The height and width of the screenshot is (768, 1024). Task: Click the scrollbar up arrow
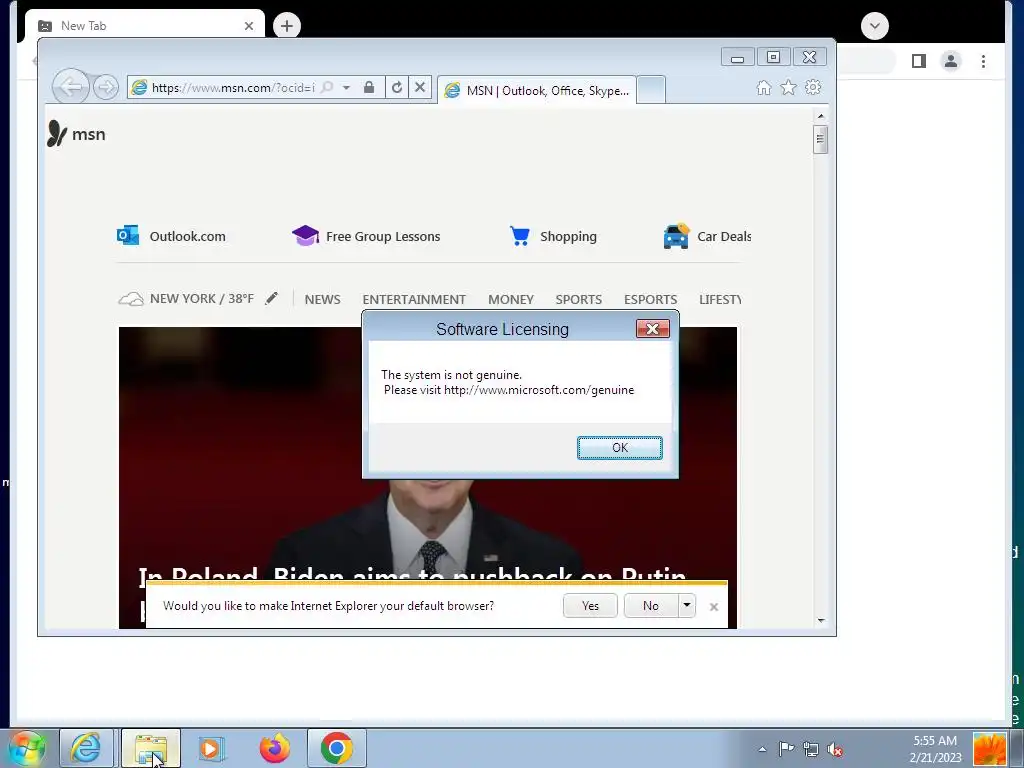coord(821,116)
